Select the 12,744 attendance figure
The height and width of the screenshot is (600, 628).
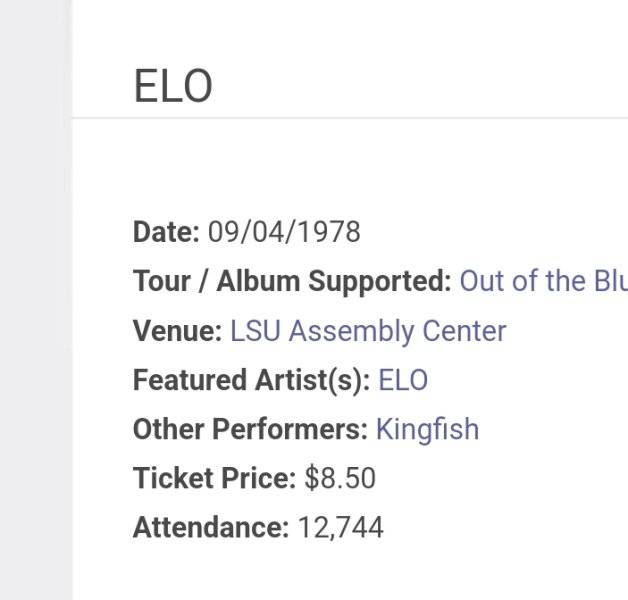coord(340,528)
